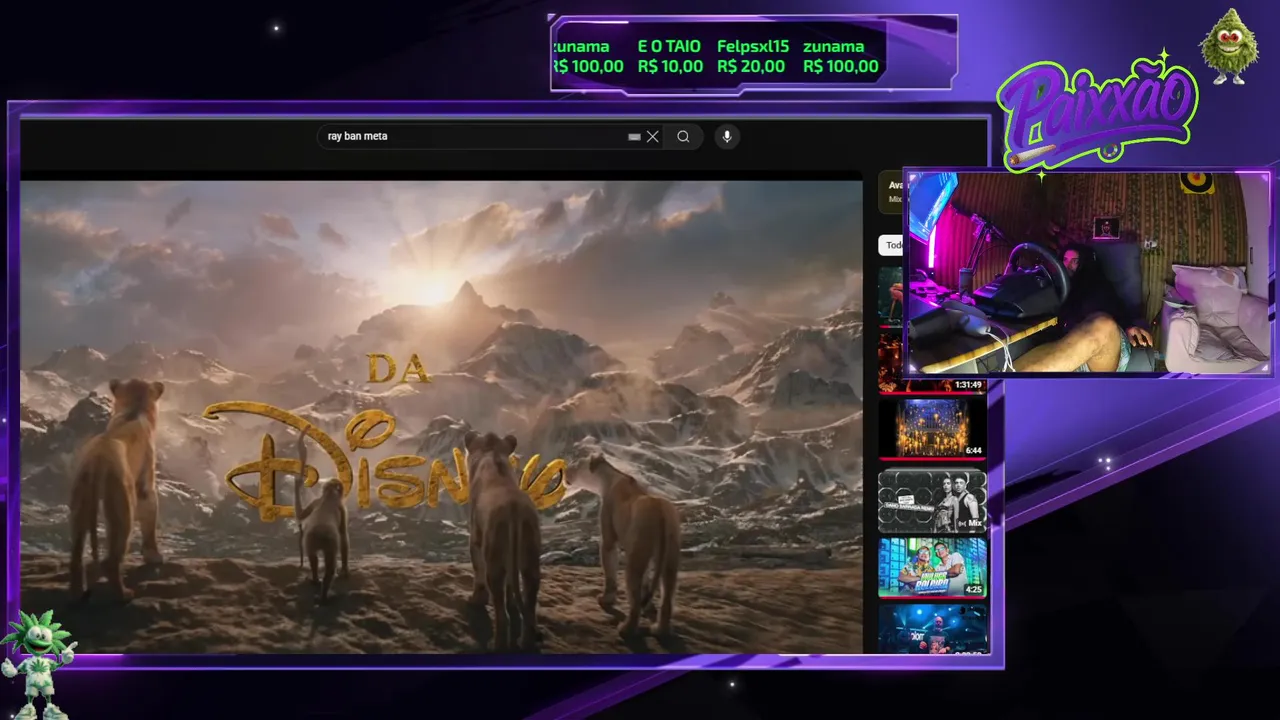This screenshot has height=720, width=1280.
Task: Click the playing video showing lions and Disney logo
Action: tap(441, 417)
